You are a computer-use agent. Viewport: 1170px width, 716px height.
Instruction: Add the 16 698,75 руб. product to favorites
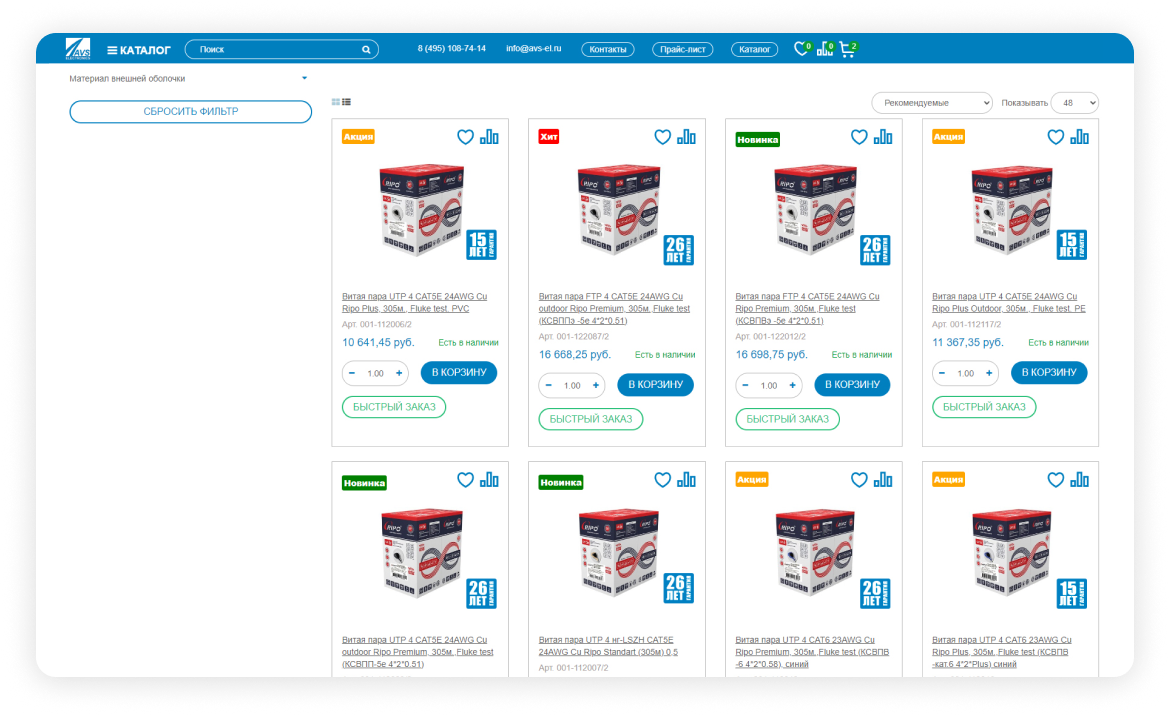tap(859, 137)
